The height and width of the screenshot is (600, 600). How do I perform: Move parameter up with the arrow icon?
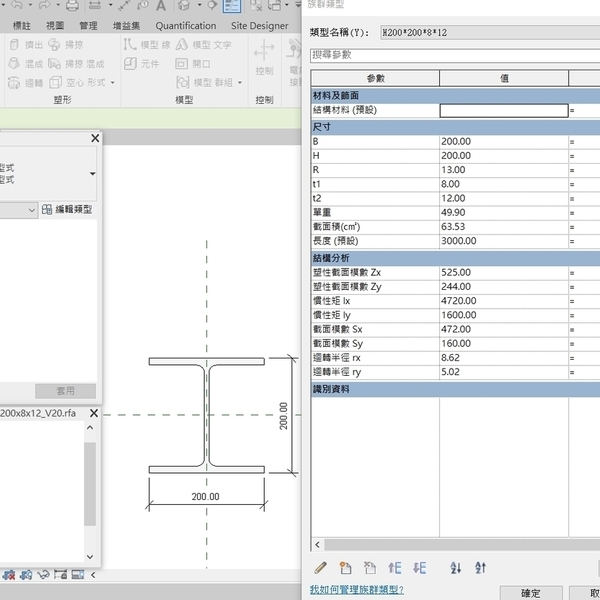395,568
